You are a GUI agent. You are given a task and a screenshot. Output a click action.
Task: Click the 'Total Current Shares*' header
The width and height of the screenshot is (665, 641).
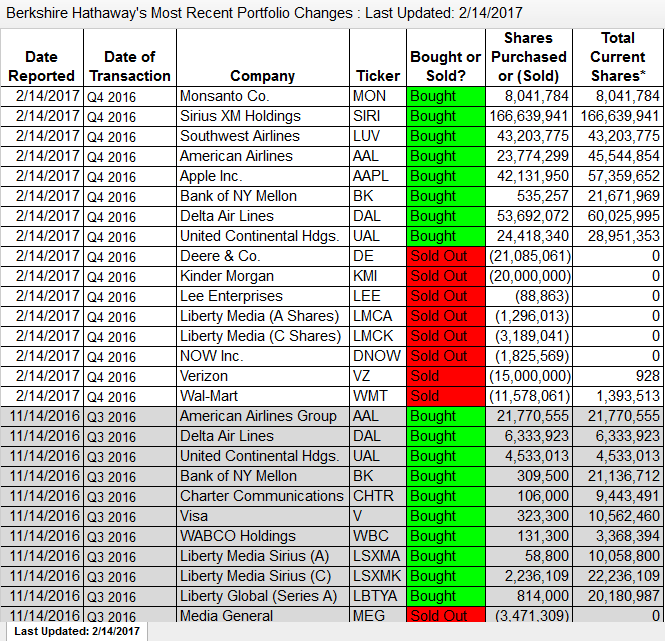click(x=619, y=58)
